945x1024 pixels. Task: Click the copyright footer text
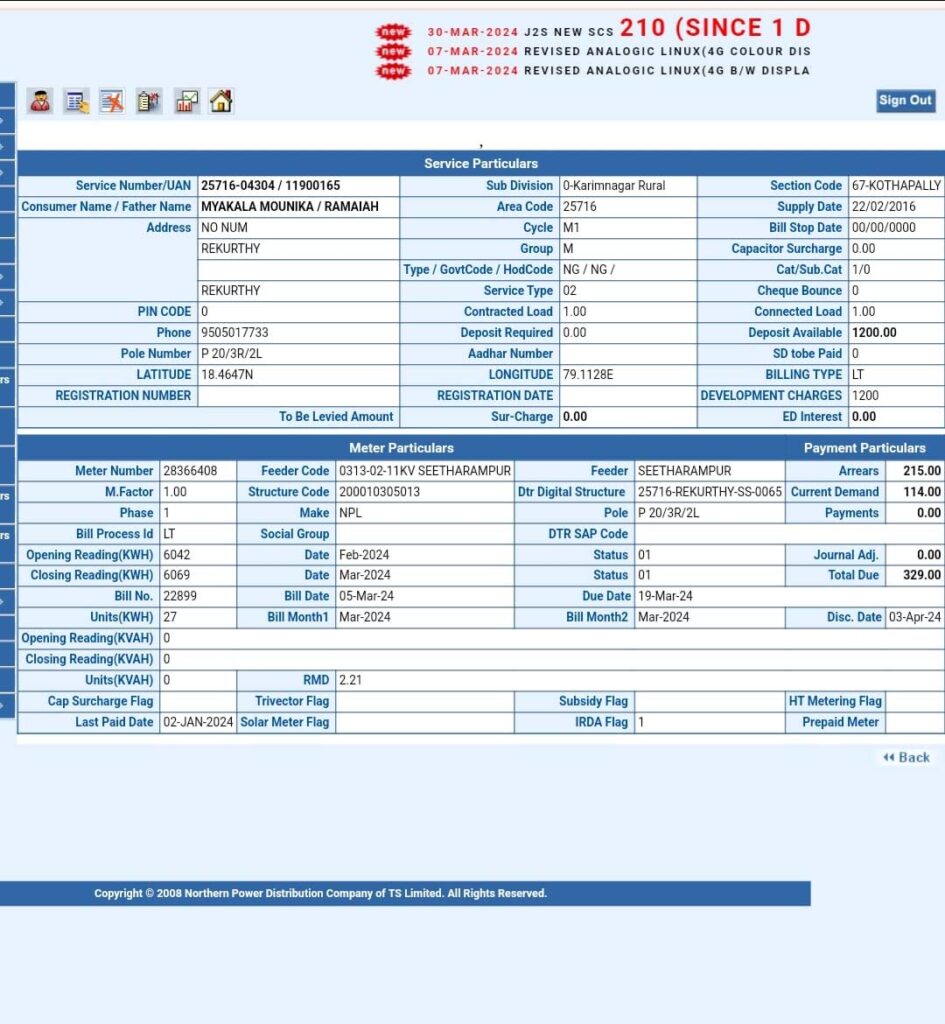pos(320,893)
